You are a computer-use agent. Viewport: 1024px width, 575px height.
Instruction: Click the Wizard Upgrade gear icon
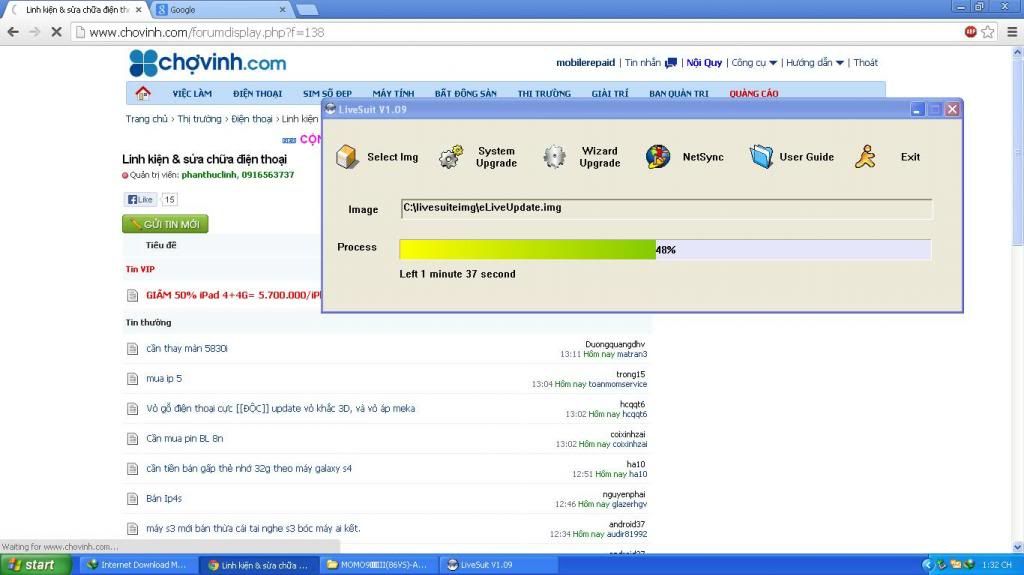[x=554, y=157]
